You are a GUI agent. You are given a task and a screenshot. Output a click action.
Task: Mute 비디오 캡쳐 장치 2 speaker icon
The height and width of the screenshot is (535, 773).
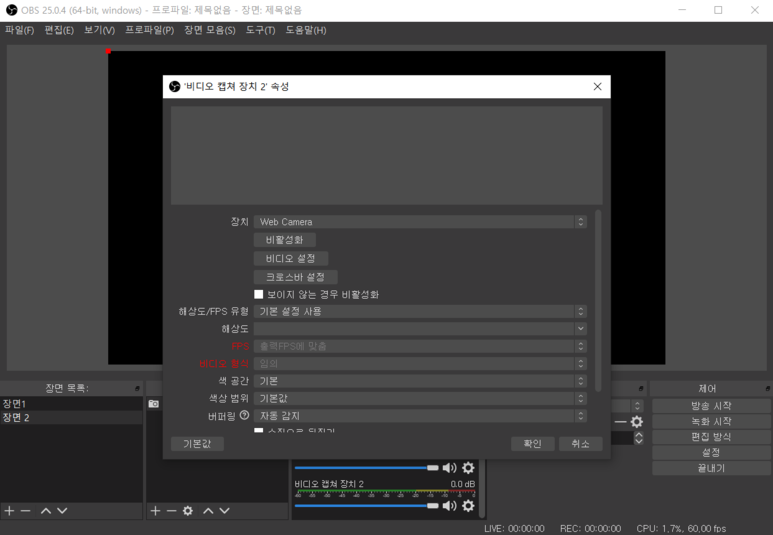click(x=449, y=505)
